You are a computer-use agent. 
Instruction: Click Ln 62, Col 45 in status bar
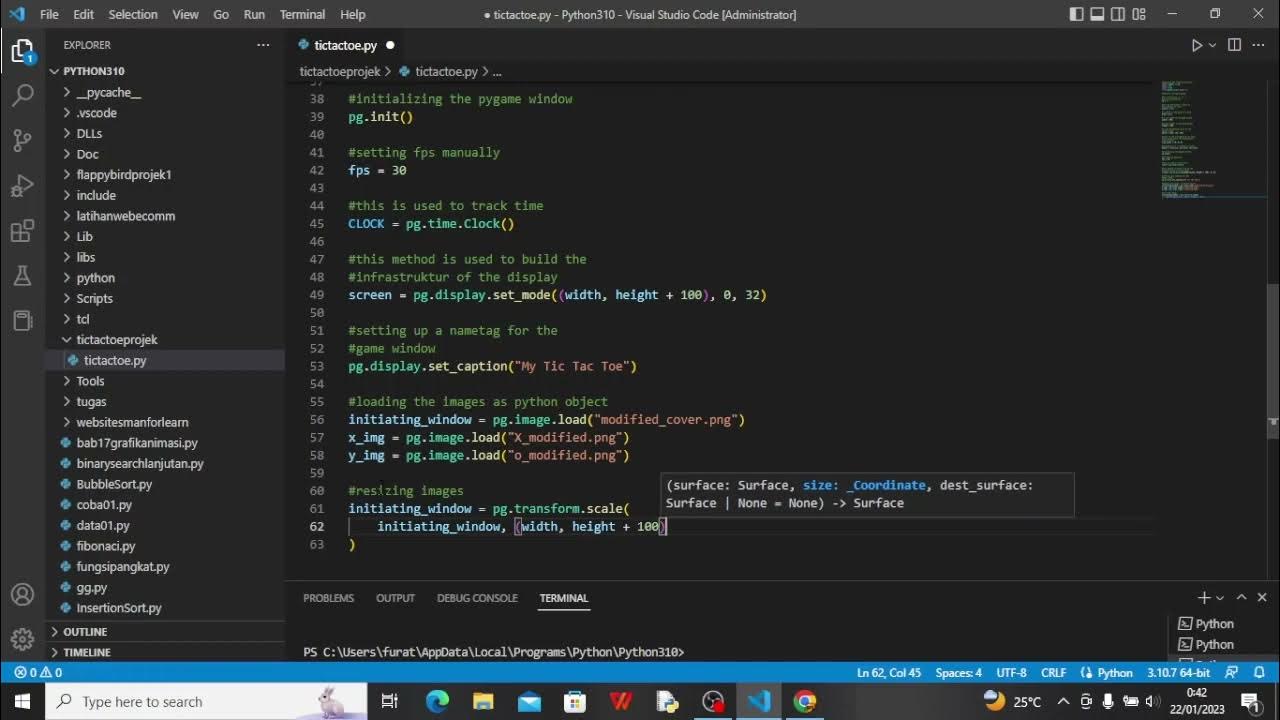coord(889,673)
